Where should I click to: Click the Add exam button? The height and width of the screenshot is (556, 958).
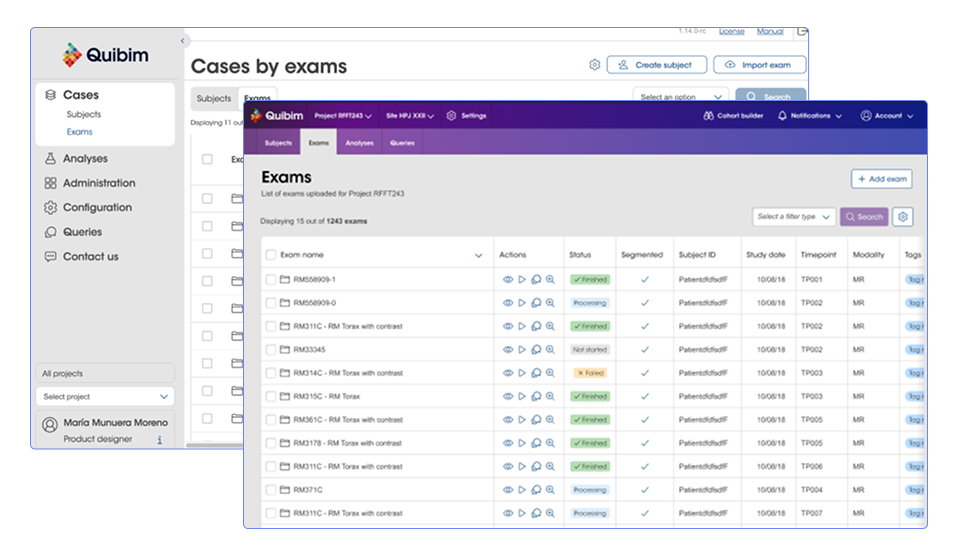(881, 179)
